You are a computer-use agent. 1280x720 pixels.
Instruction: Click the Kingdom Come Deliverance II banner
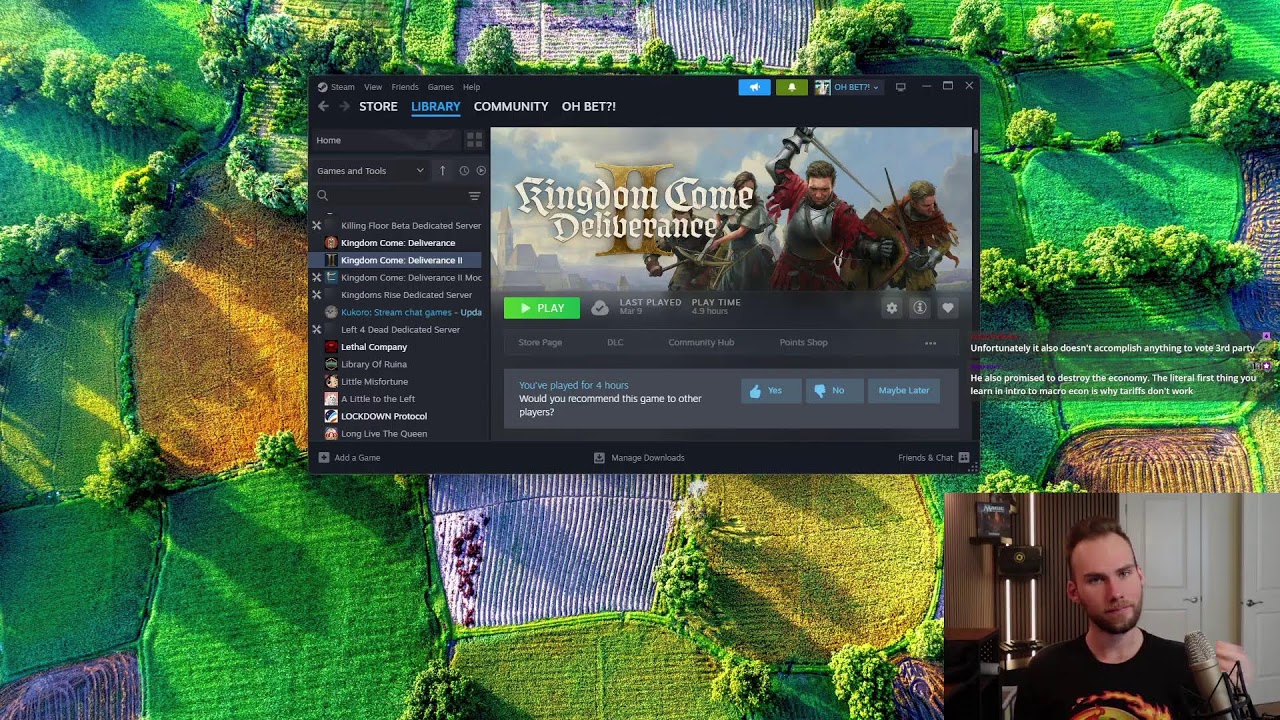[x=731, y=209]
